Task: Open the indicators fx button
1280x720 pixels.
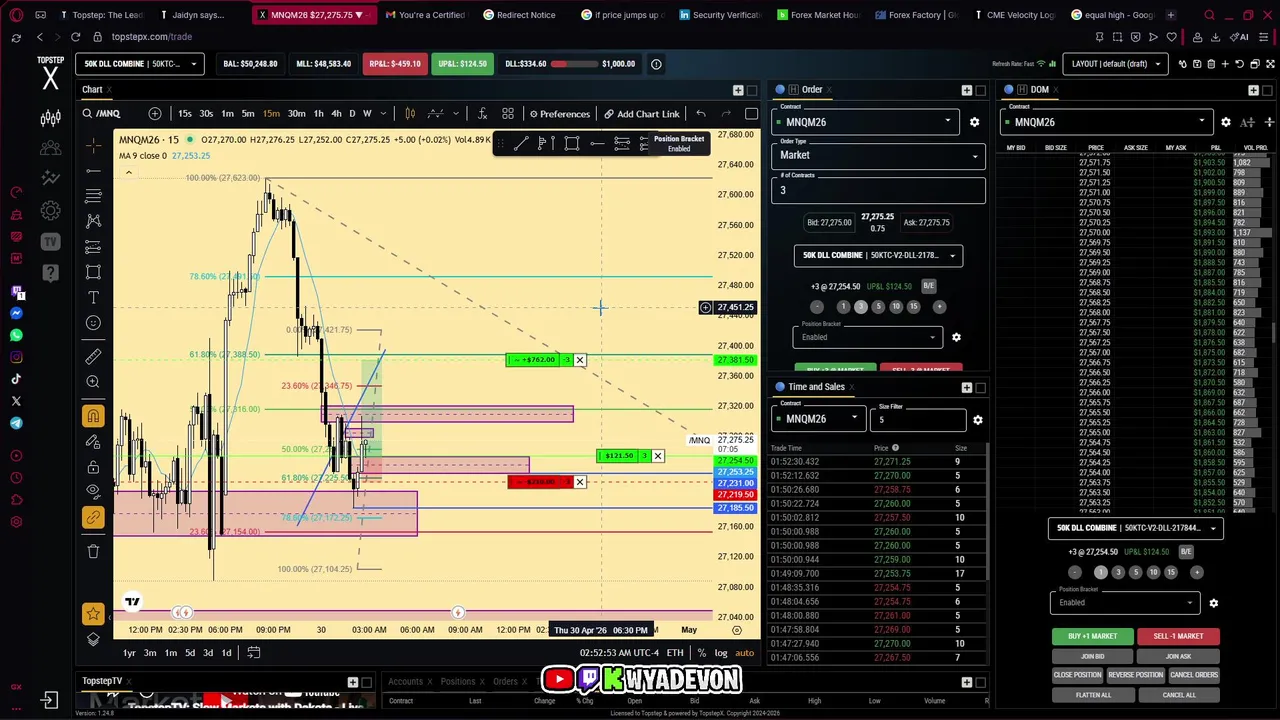Action: (x=482, y=114)
